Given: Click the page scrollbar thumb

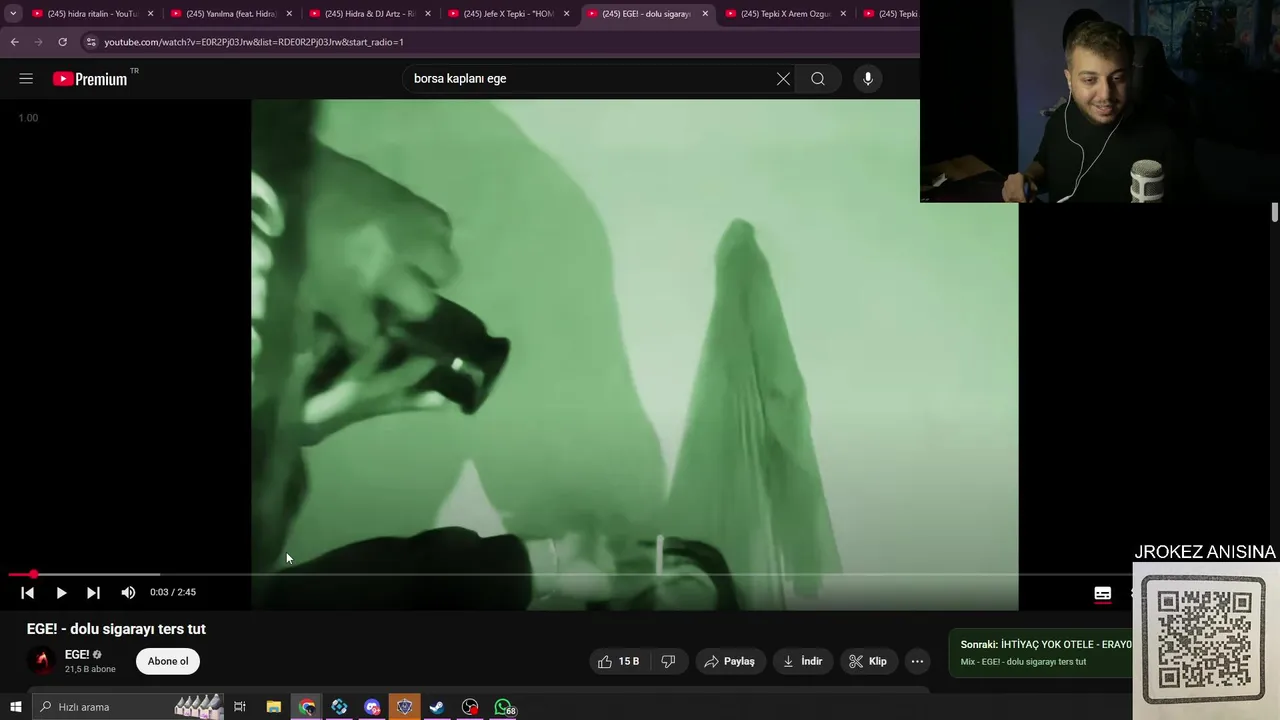Looking at the screenshot, I should (1275, 212).
